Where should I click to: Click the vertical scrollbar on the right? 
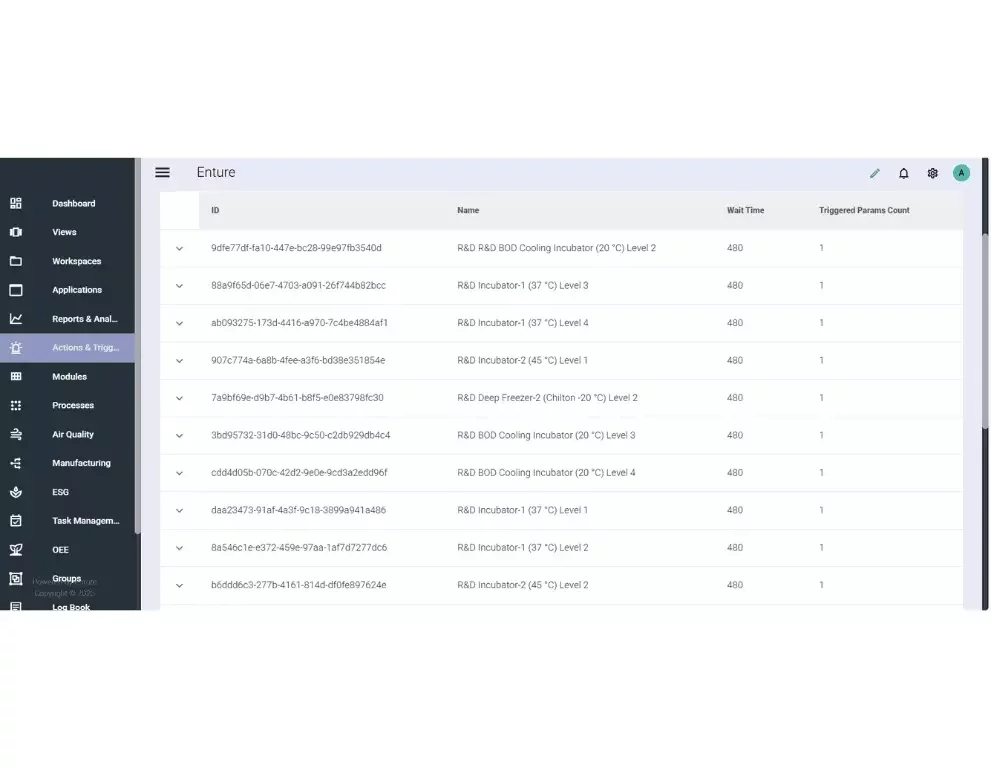coord(985,330)
